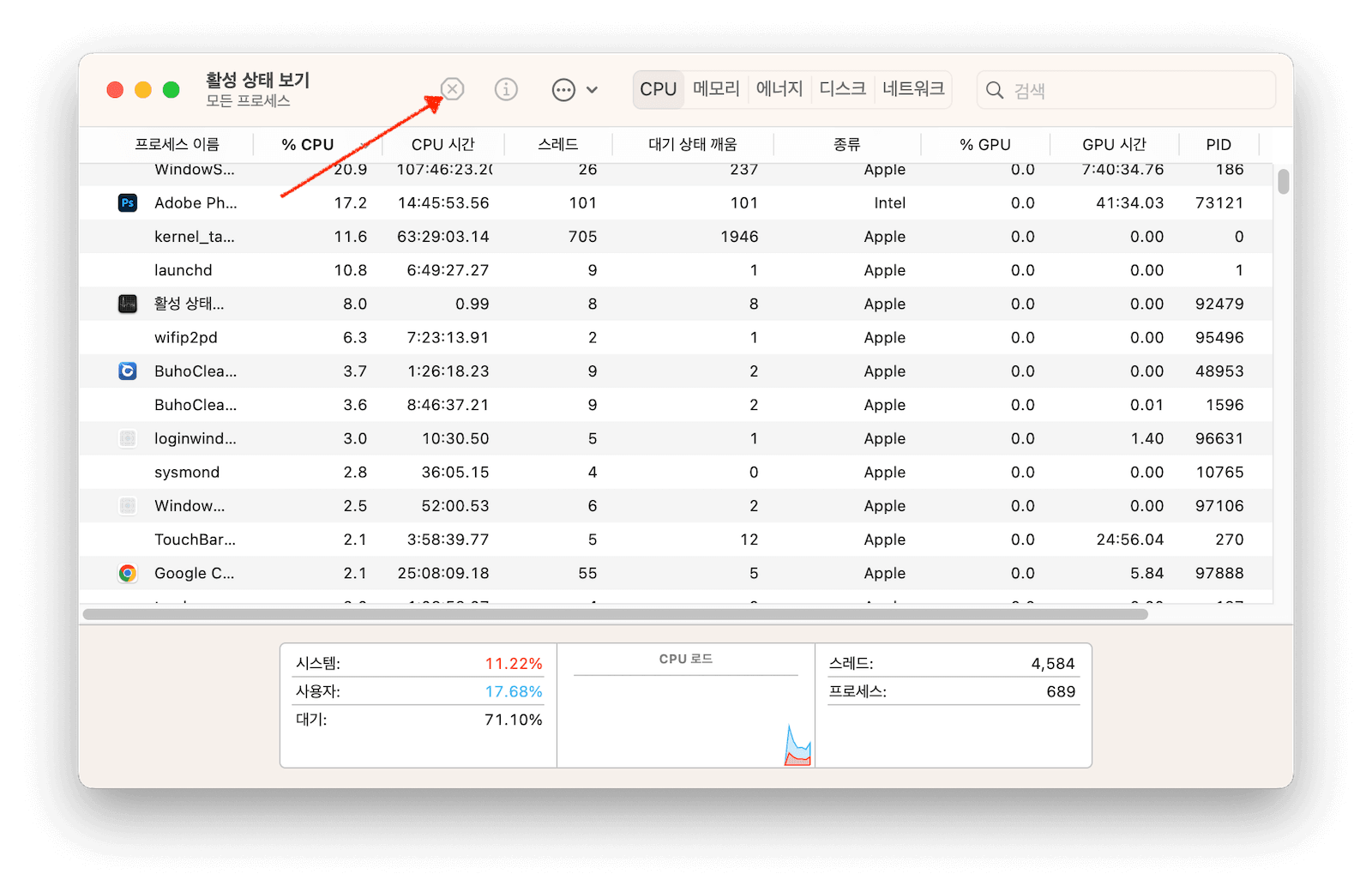This screenshot has width=1372, height=892.
Task: Select the wifip2pd process row
Action: point(676,337)
